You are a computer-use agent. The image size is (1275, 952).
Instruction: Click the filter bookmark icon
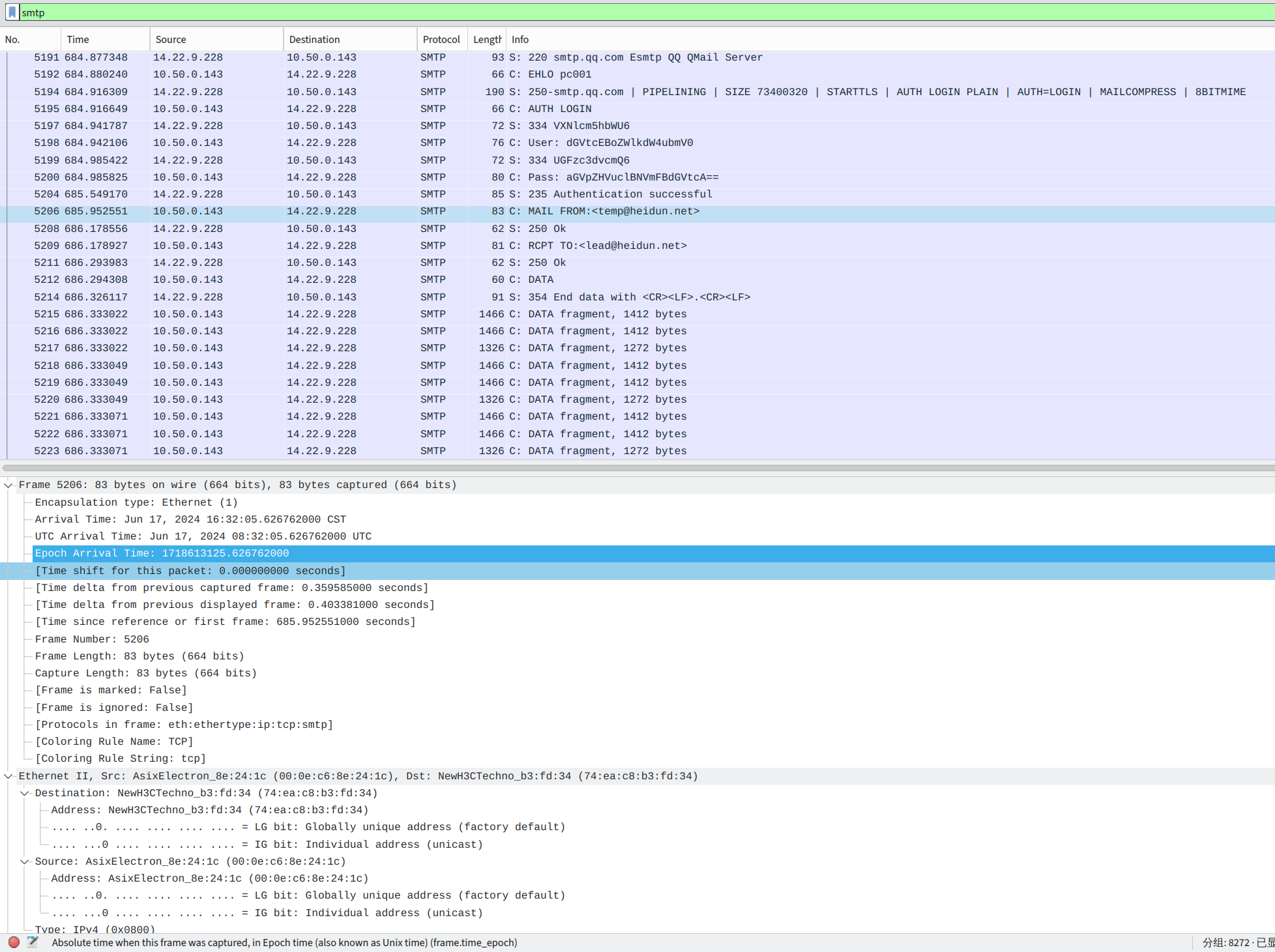(12, 12)
